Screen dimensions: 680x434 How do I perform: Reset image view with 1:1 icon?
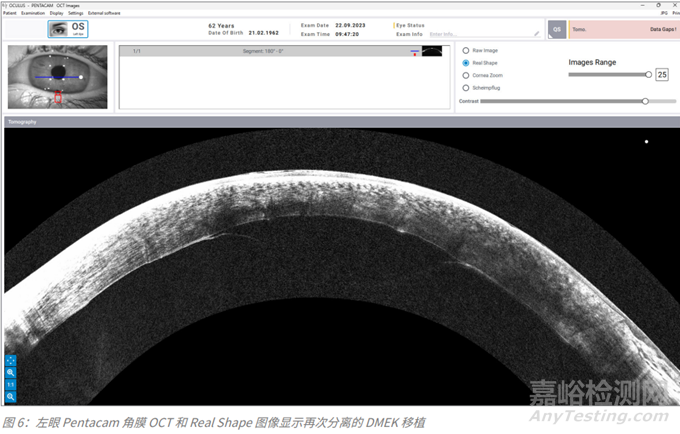coord(10,384)
